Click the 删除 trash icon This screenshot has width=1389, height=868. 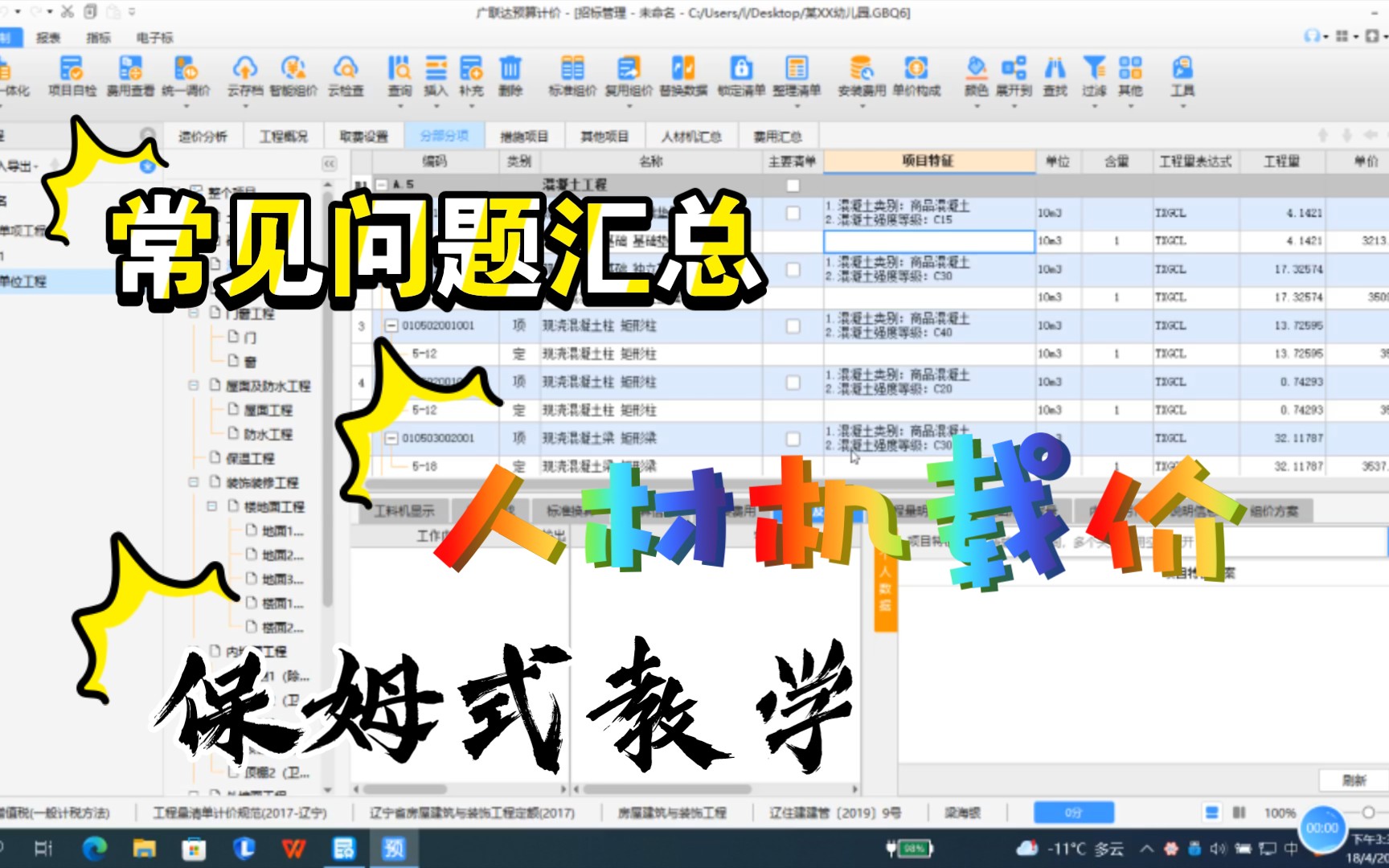pyautogui.click(x=510, y=68)
